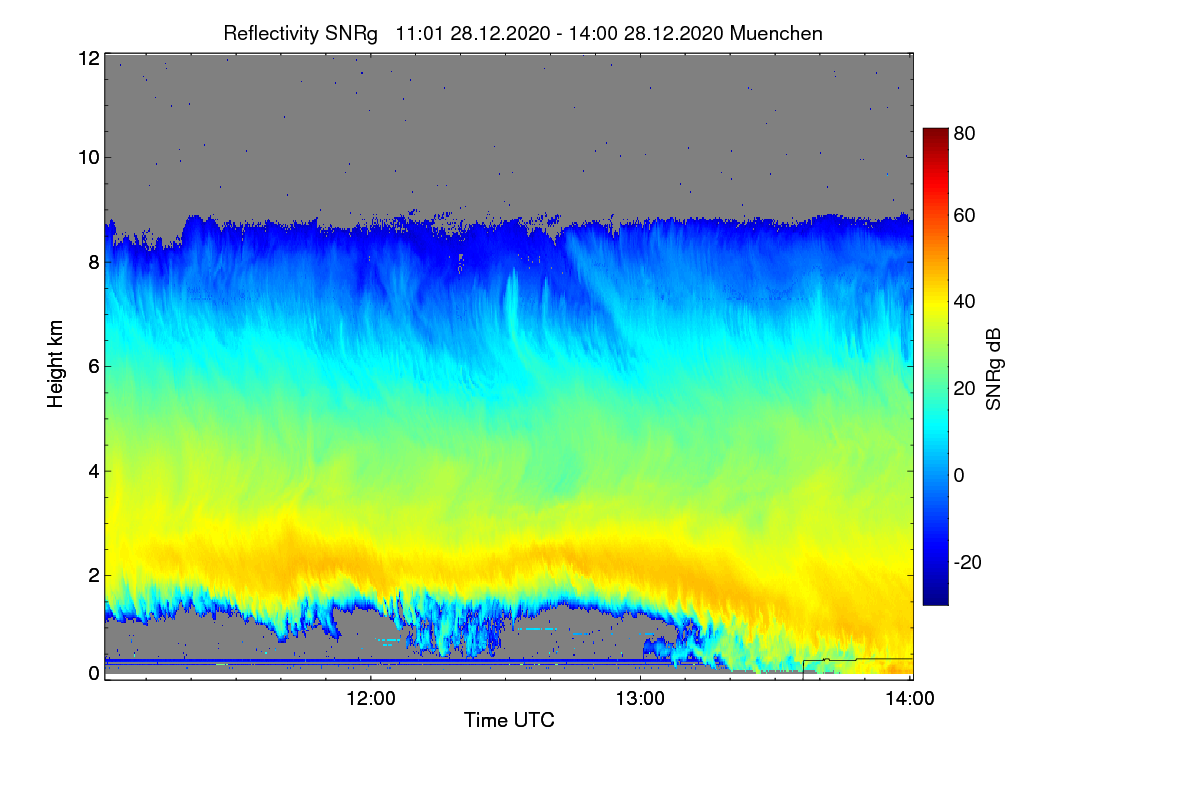Image resolution: width=1200 pixels, height=800 pixels.
Task: Click the Height km axis title
Action: point(55,363)
